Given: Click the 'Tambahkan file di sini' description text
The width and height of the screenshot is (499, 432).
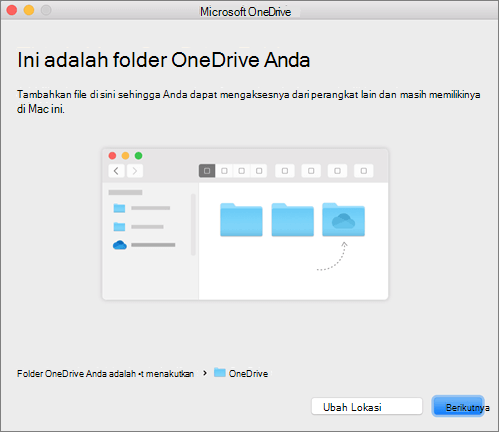Looking at the screenshot, I should pos(249,102).
